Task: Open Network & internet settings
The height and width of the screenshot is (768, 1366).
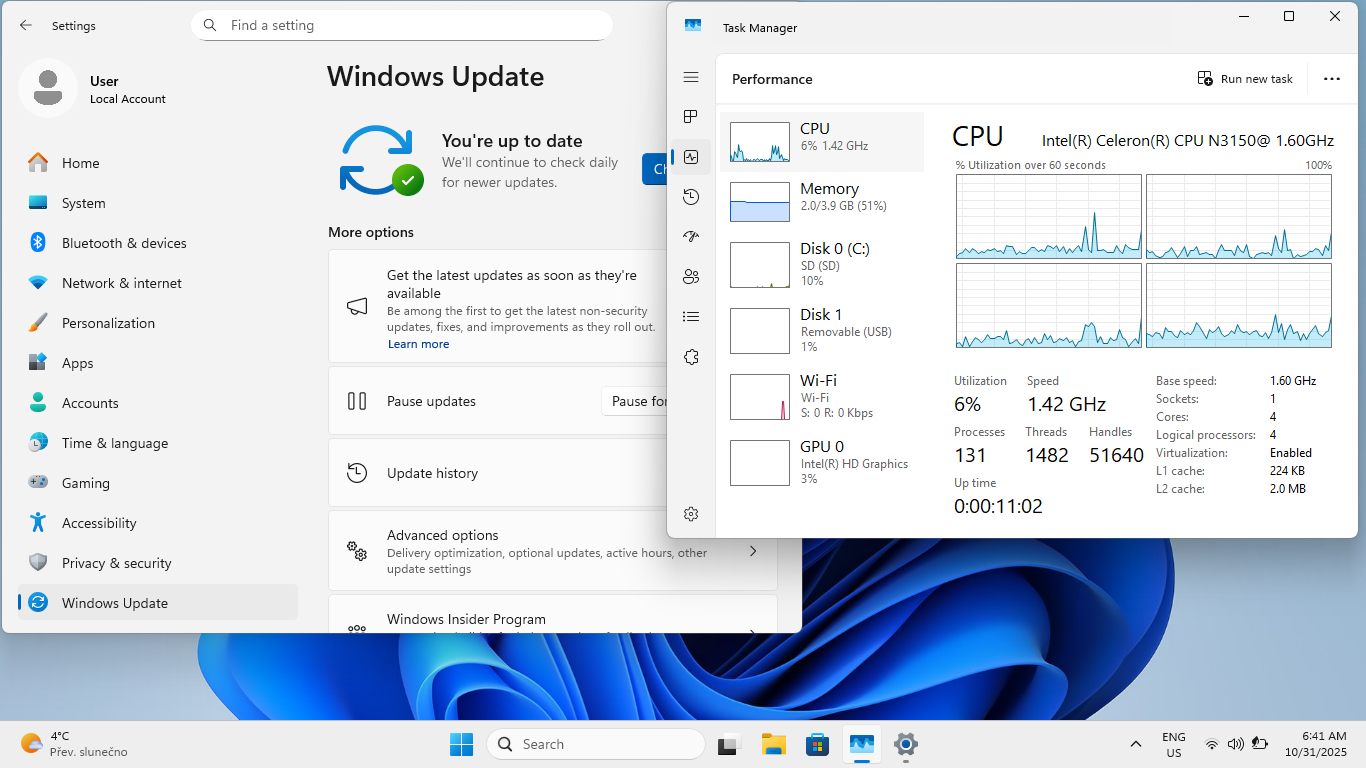Action: point(158,283)
